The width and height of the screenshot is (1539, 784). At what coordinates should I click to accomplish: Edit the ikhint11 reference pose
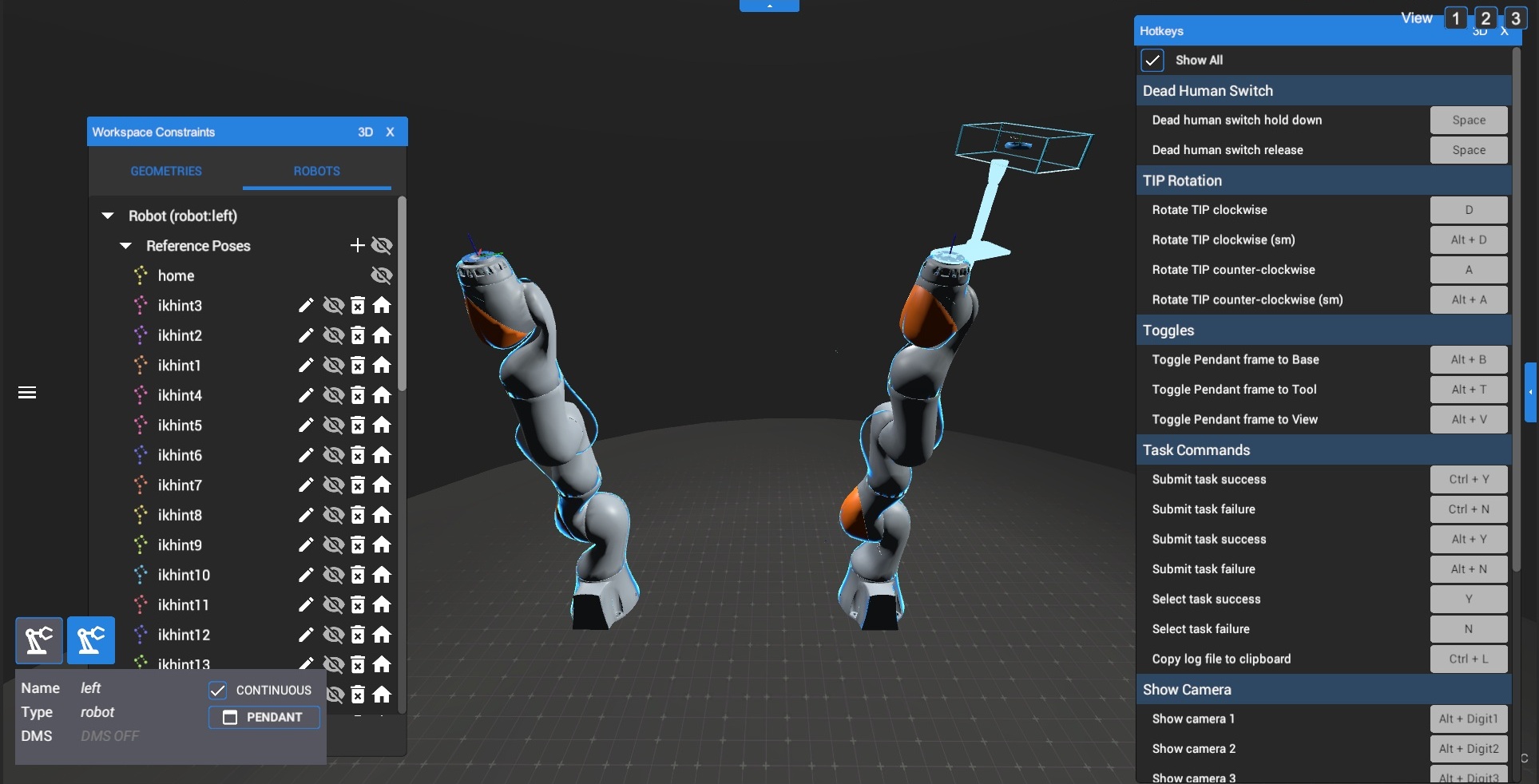[306, 604]
